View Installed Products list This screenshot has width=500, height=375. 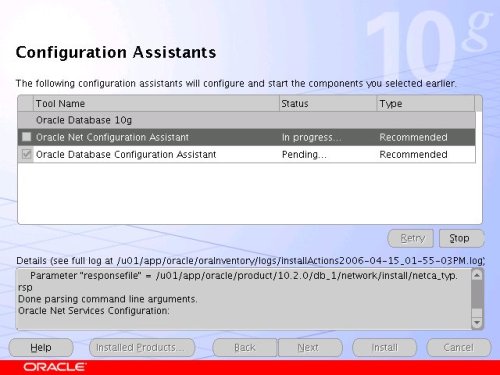point(142,348)
